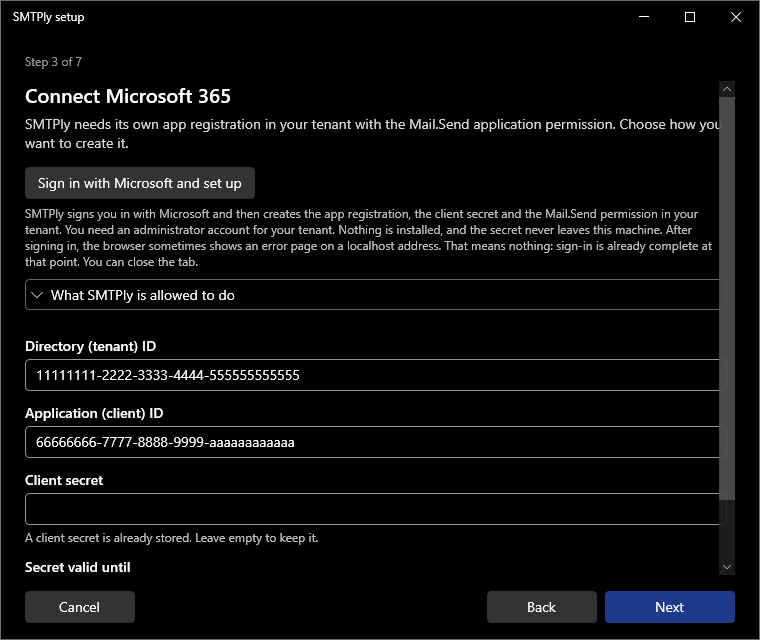Click the Step 3 of 7 label
The width and height of the screenshot is (760, 640).
(x=53, y=62)
